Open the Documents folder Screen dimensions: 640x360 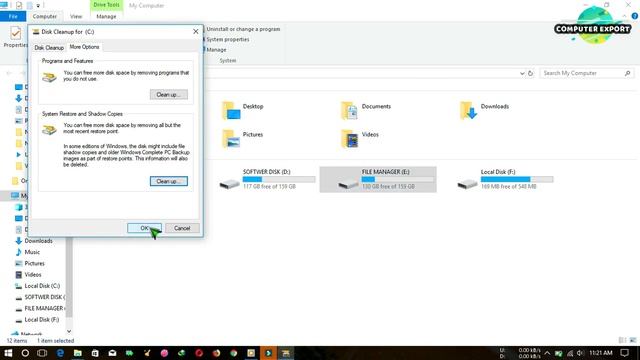(366, 110)
